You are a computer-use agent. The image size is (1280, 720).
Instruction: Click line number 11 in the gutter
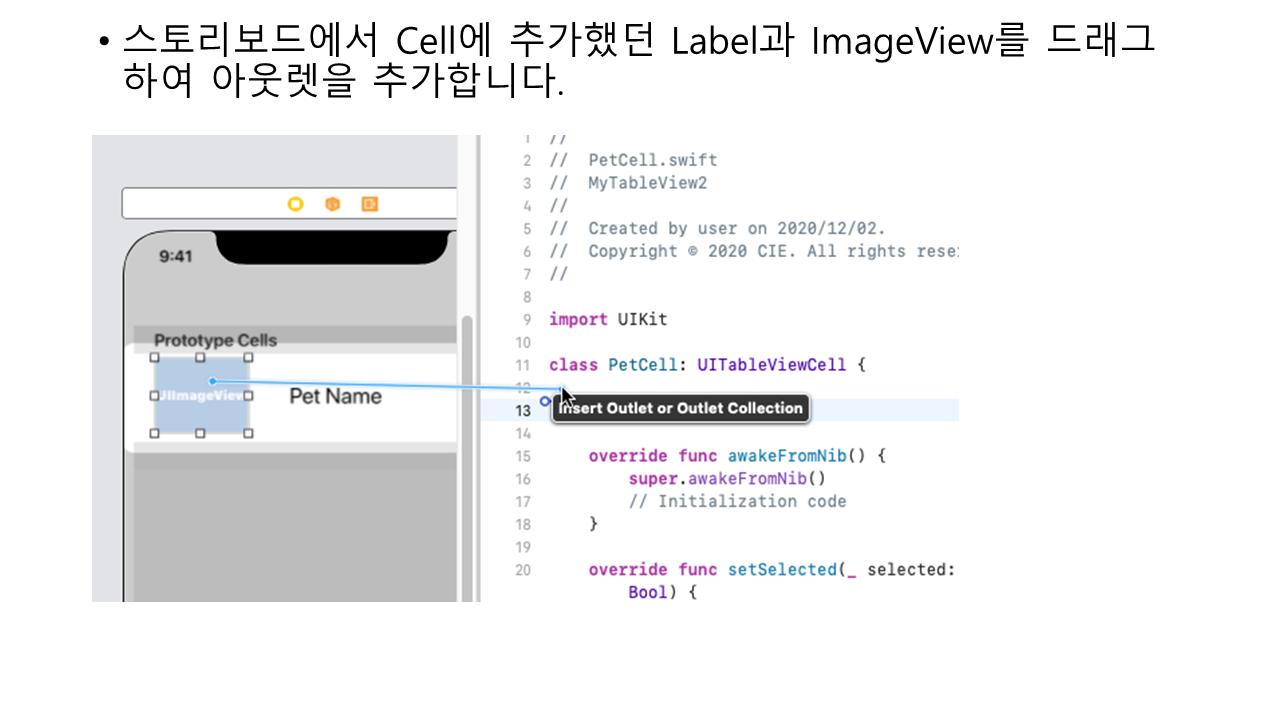click(x=523, y=366)
